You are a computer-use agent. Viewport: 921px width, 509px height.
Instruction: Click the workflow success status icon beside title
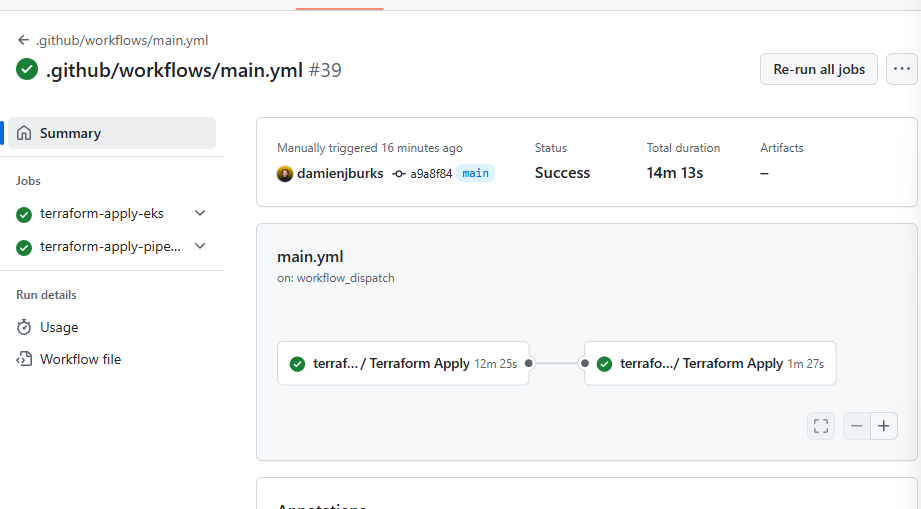27,69
